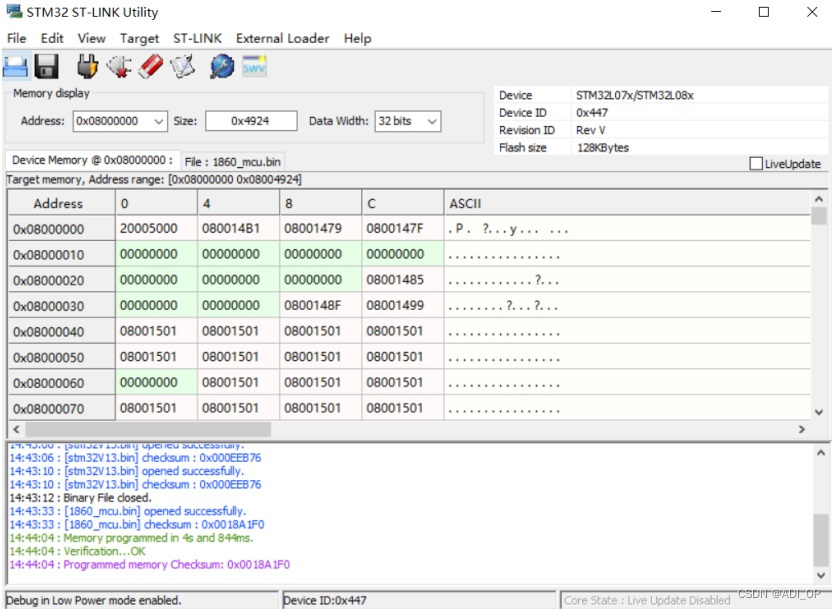Open the View menu
Viewport: 836px width, 609px height.
[x=91, y=38]
